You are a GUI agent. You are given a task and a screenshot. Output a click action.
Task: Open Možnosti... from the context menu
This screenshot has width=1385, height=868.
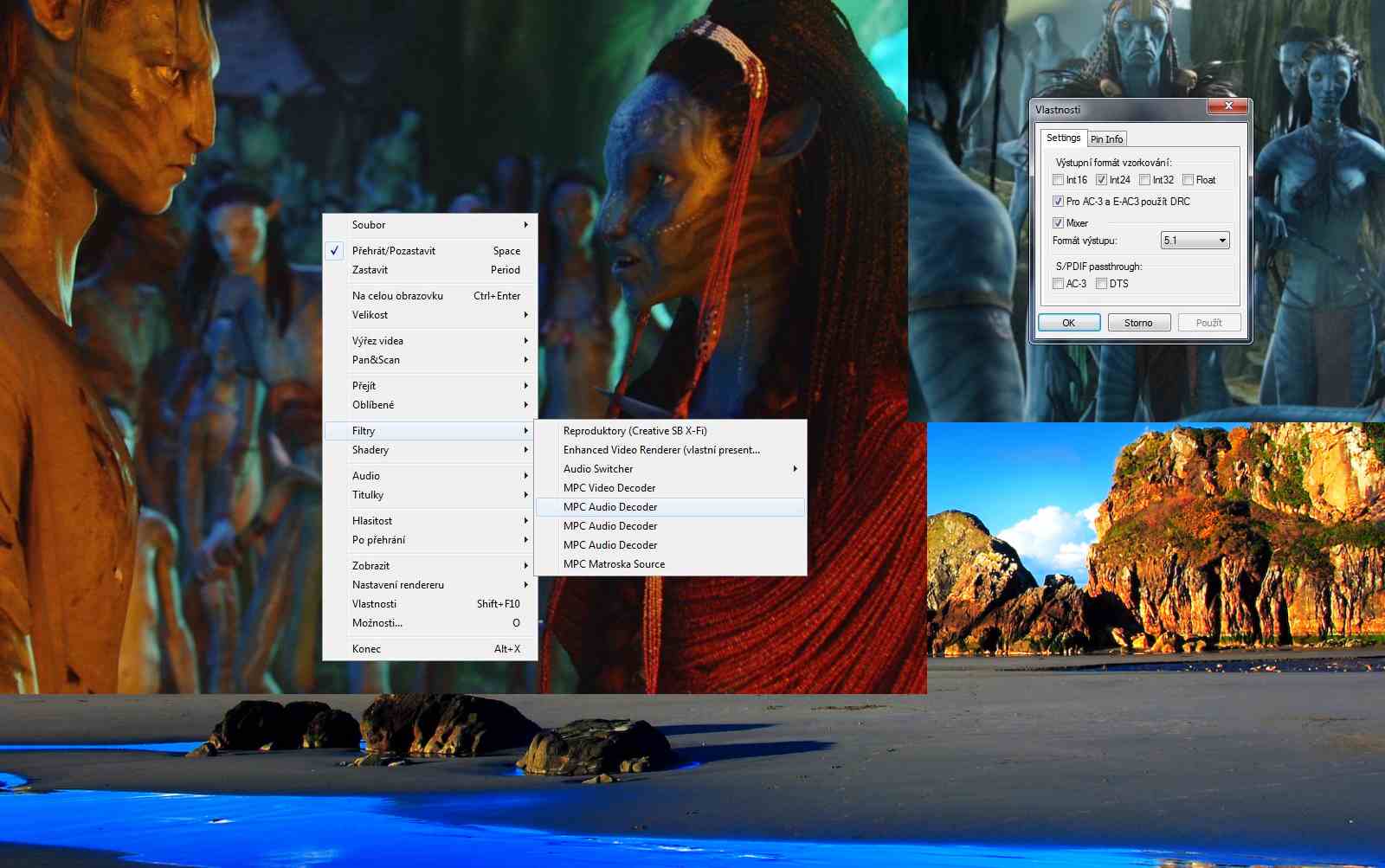(x=430, y=623)
